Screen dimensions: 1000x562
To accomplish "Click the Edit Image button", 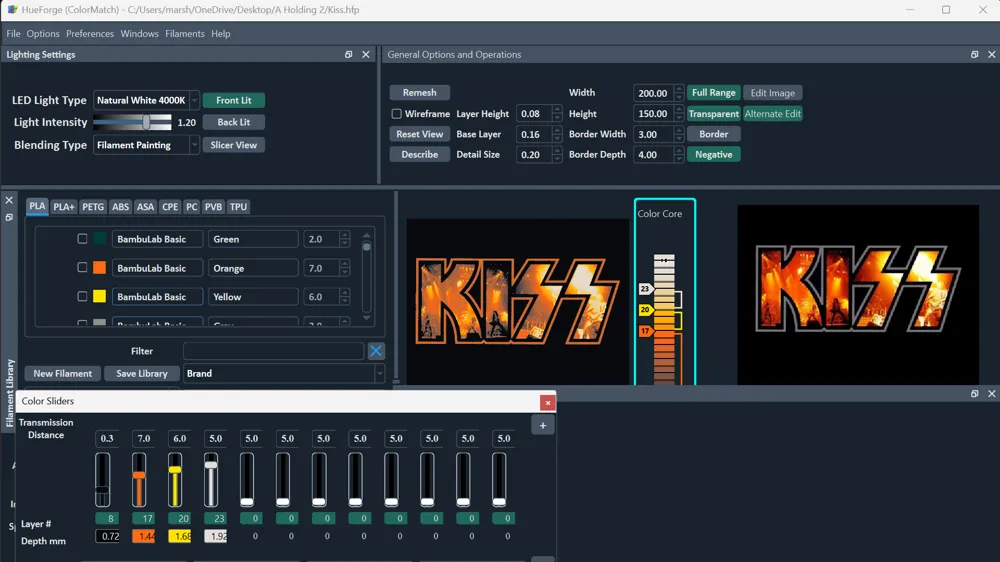I will (x=772, y=92).
